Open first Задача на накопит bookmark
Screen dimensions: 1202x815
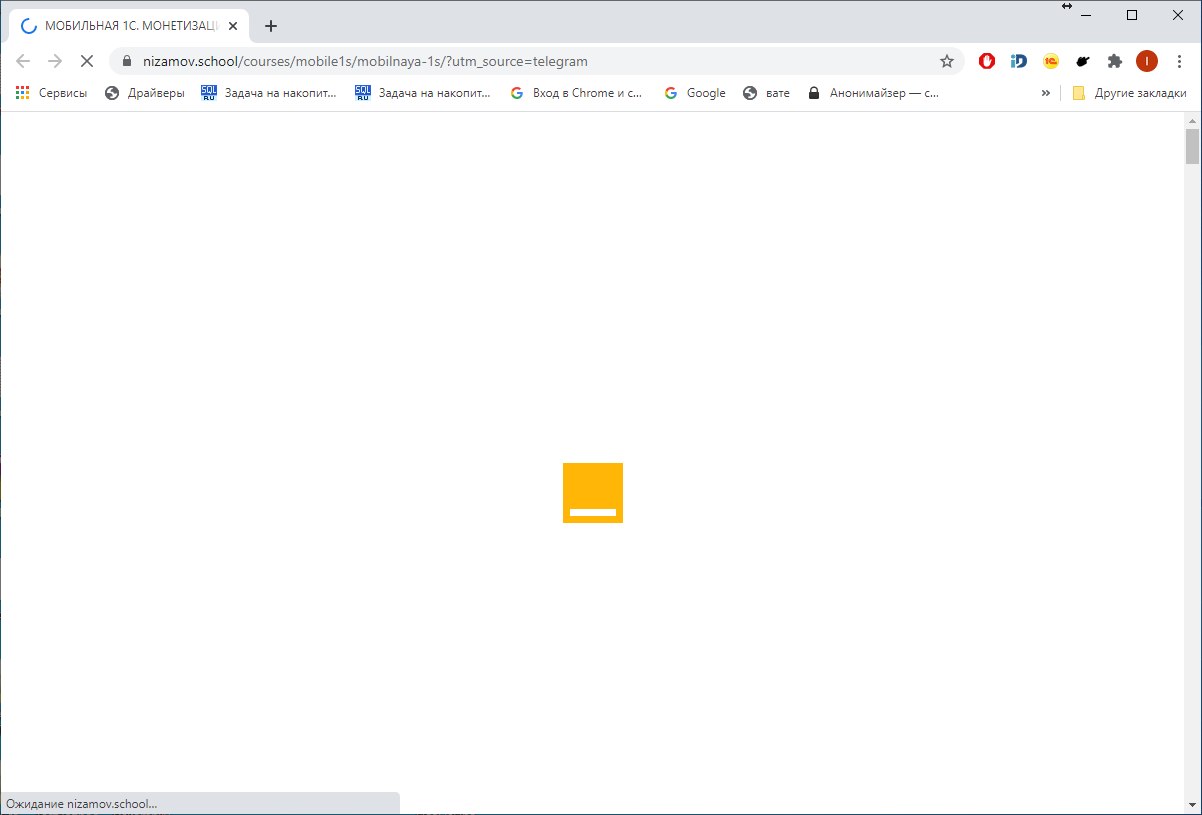tap(269, 93)
